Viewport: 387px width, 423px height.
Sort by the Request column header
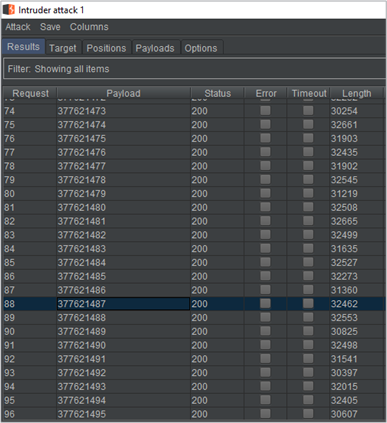30,93
